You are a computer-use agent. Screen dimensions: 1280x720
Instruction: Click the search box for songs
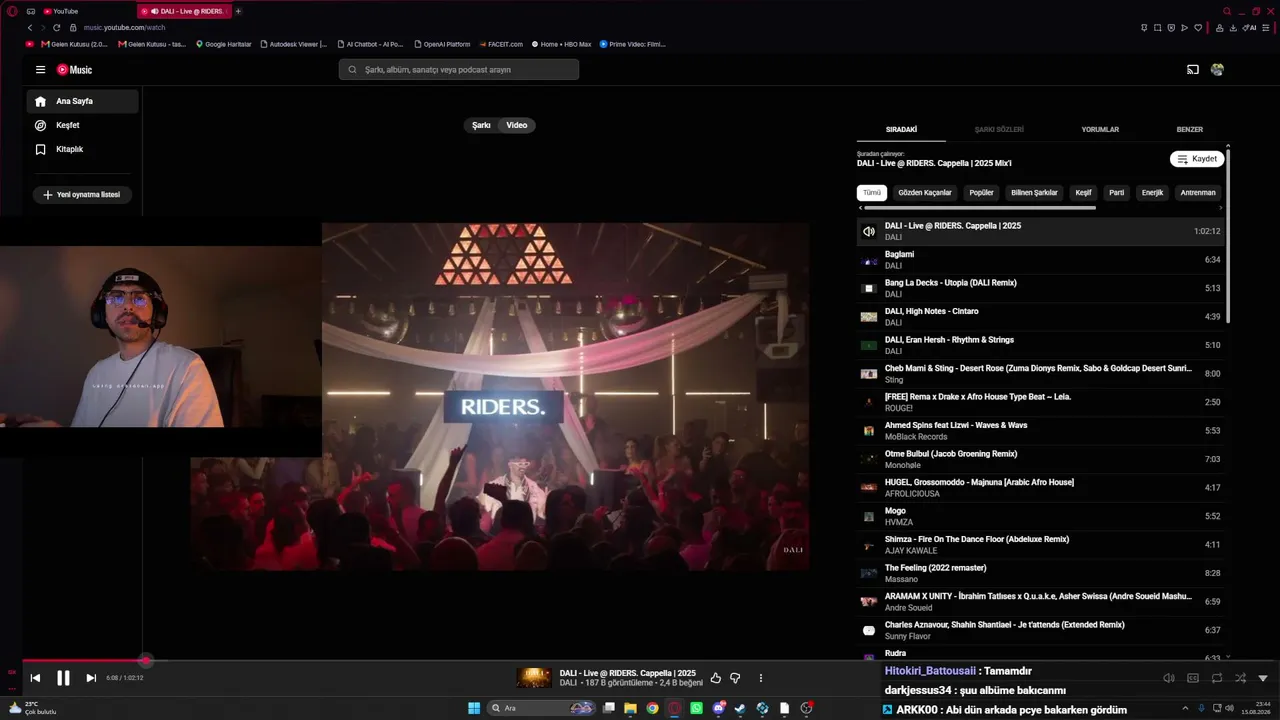pyautogui.click(x=458, y=70)
